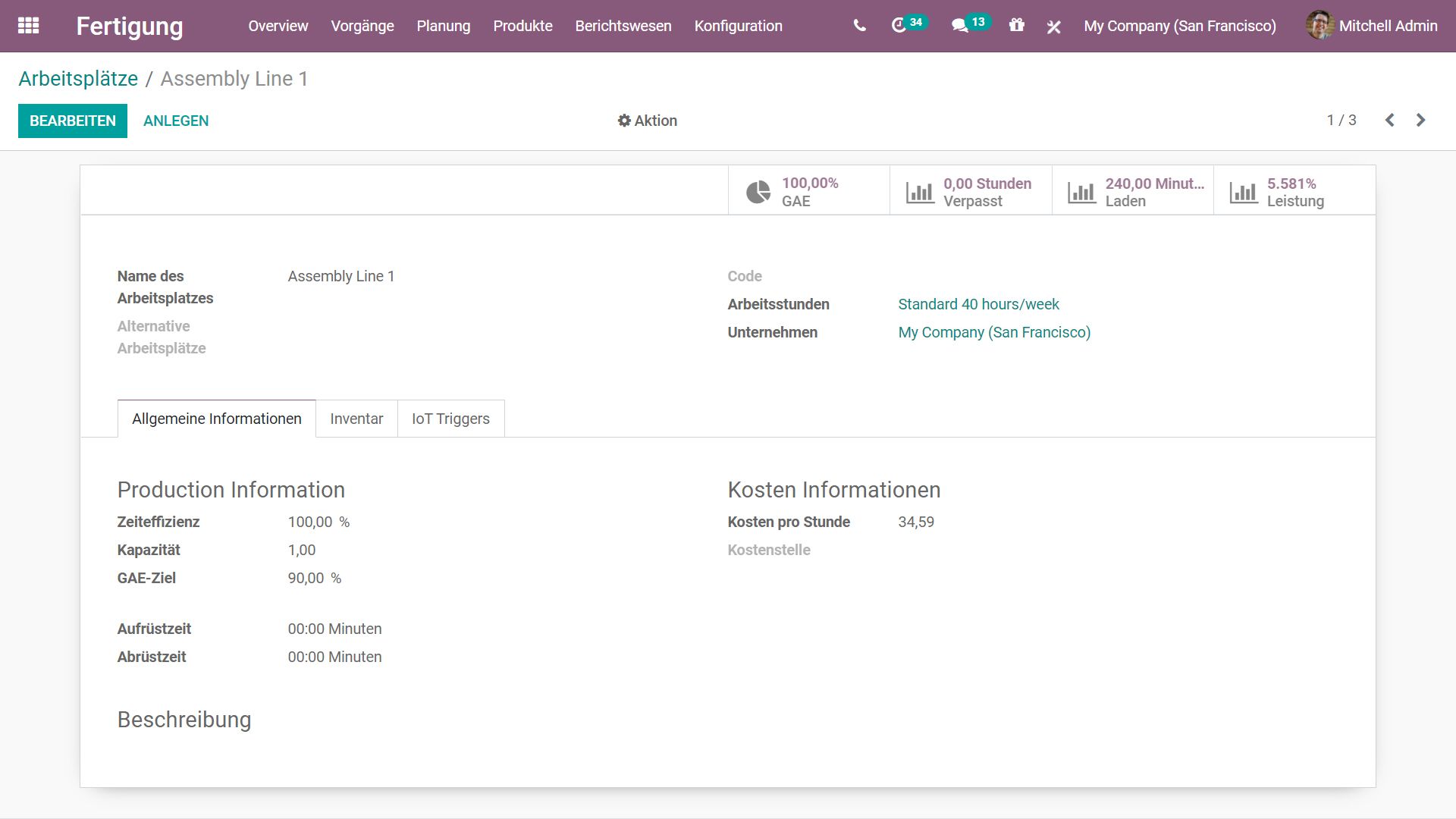This screenshot has height=819, width=1456.
Task: Click the BEARBEITEN button
Action: (x=73, y=121)
